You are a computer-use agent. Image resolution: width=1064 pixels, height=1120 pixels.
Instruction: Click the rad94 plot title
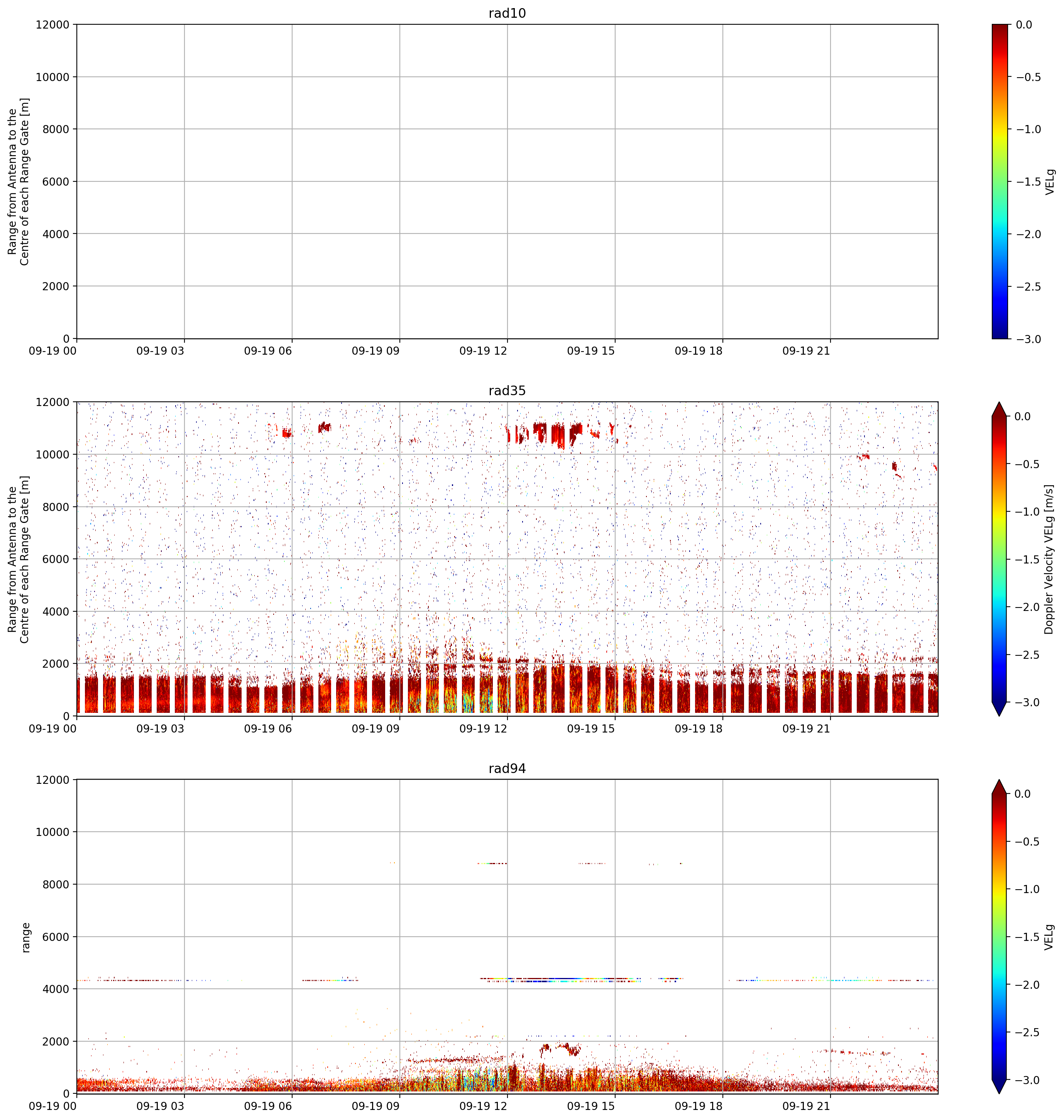(x=507, y=768)
